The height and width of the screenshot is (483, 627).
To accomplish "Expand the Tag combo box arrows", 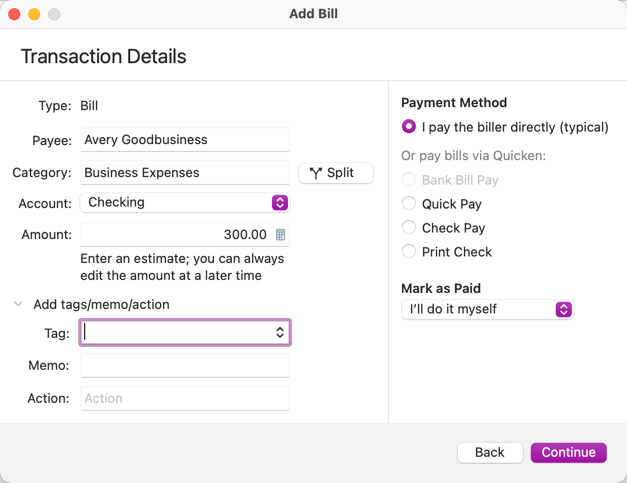I will (x=280, y=332).
